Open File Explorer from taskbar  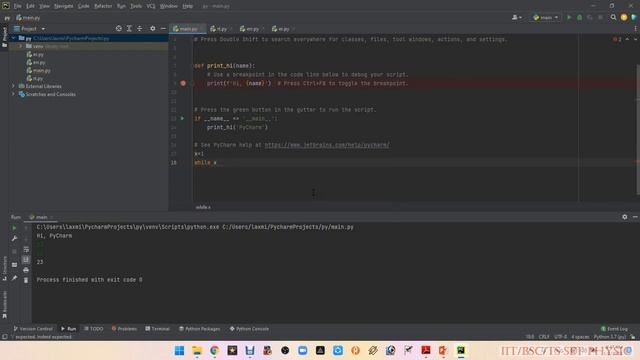[x=197, y=350]
